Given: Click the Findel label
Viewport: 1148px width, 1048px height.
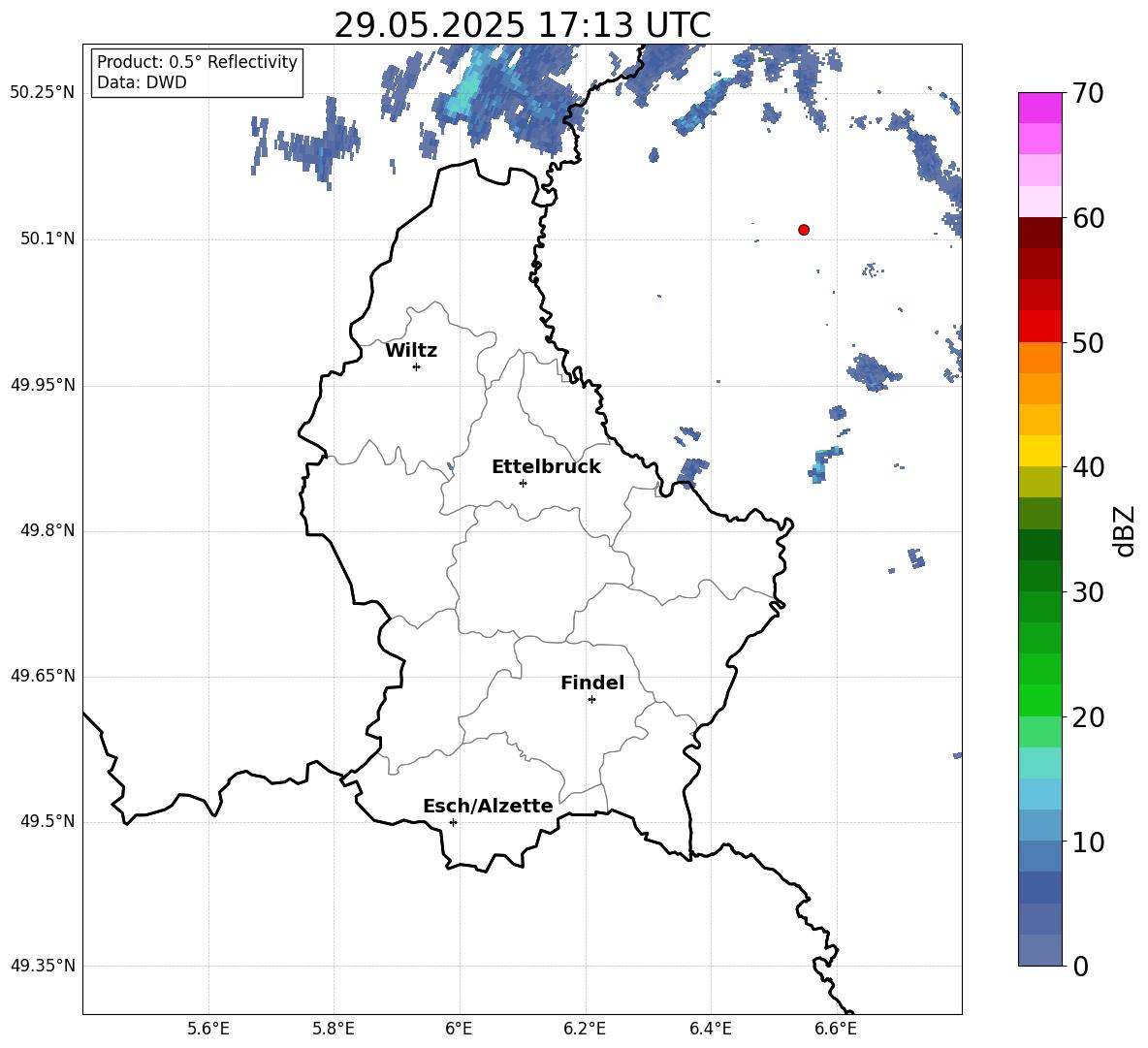Looking at the screenshot, I should tap(592, 683).
